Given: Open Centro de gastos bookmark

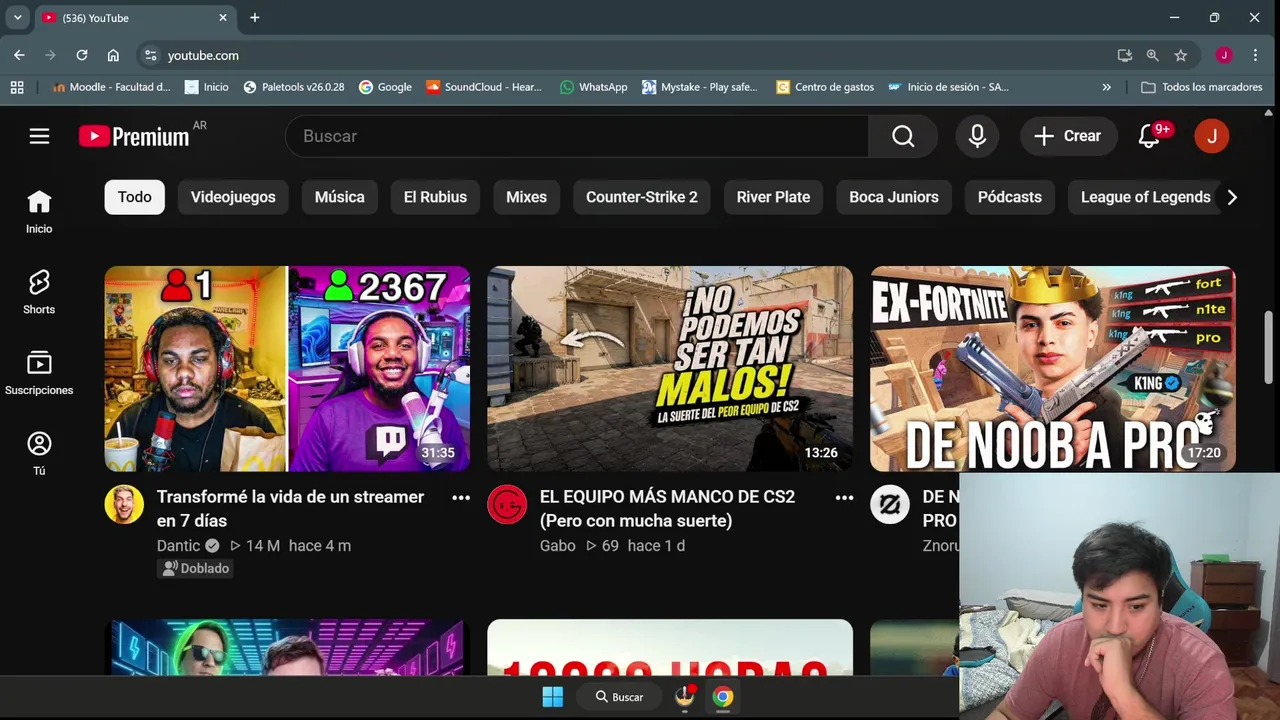Looking at the screenshot, I should click(x=825, y=87).
